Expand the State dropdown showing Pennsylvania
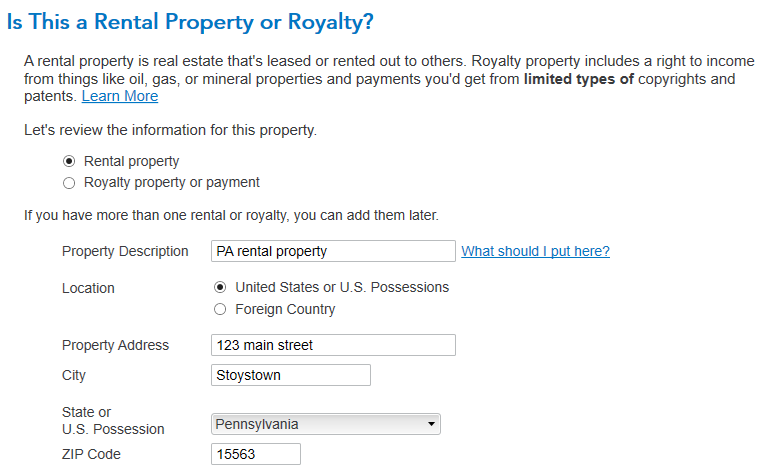 point(327,424)
